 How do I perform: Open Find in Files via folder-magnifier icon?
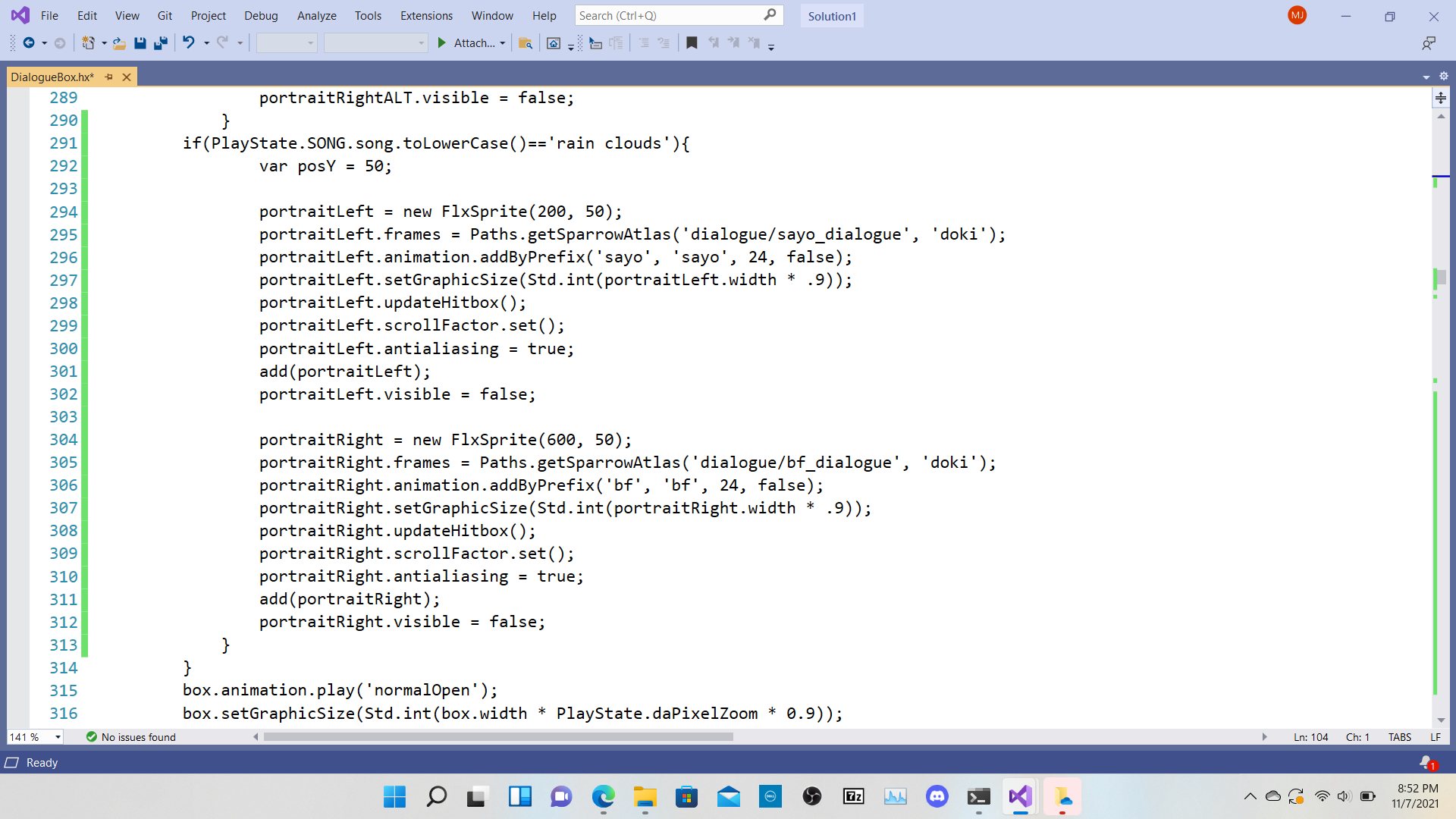coord(526,42)
